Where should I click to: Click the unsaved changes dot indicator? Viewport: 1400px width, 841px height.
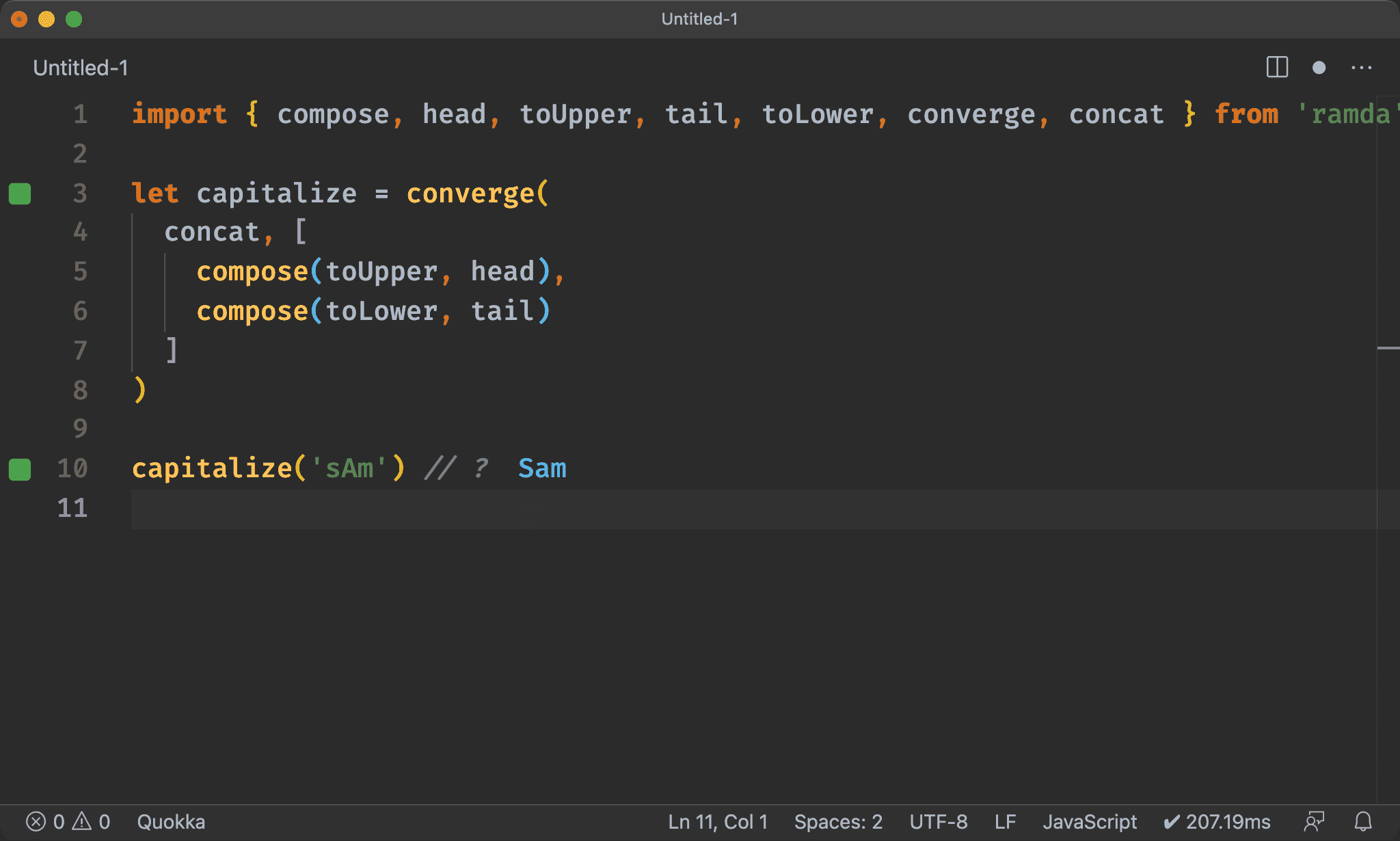click(x=1319, y=68)
